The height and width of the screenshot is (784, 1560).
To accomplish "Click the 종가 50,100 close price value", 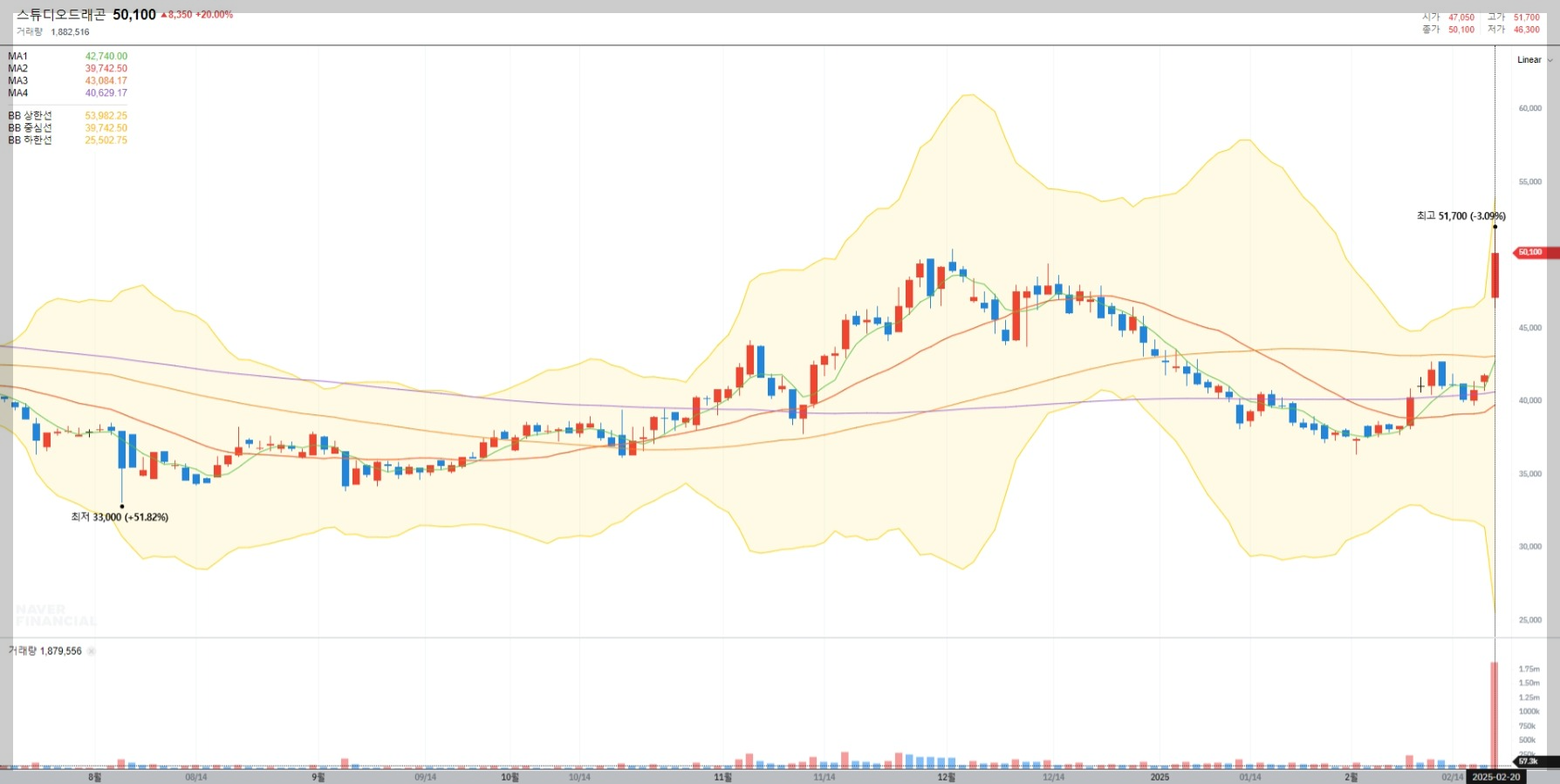I will (x=1461, y=30).
